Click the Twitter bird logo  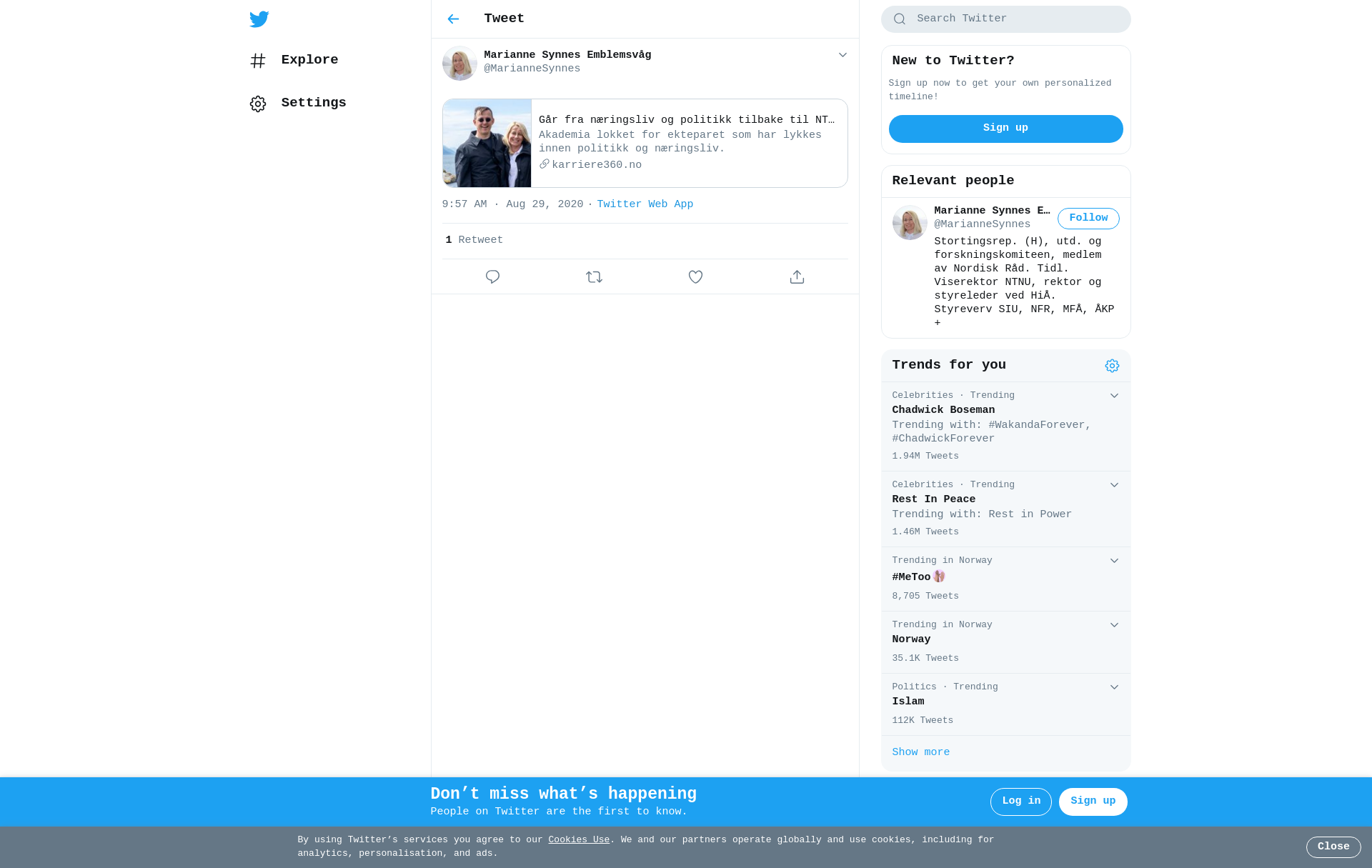(259, 19)
